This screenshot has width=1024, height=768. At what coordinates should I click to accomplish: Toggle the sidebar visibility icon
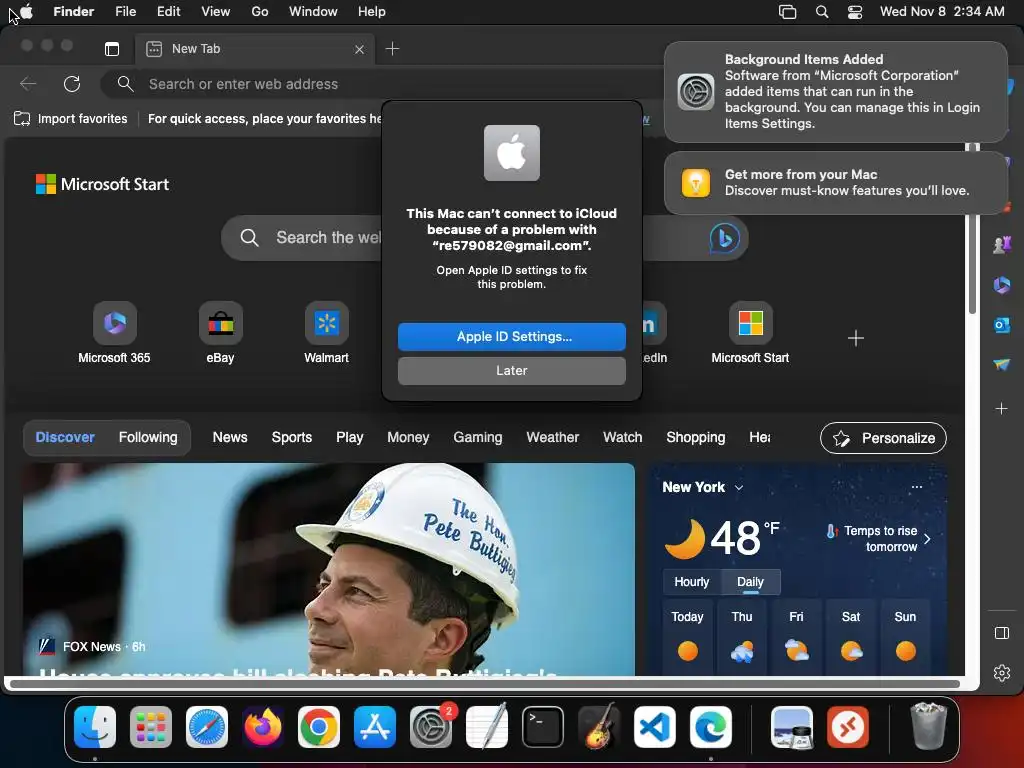pyautogui.click(x=1002, y=633)
